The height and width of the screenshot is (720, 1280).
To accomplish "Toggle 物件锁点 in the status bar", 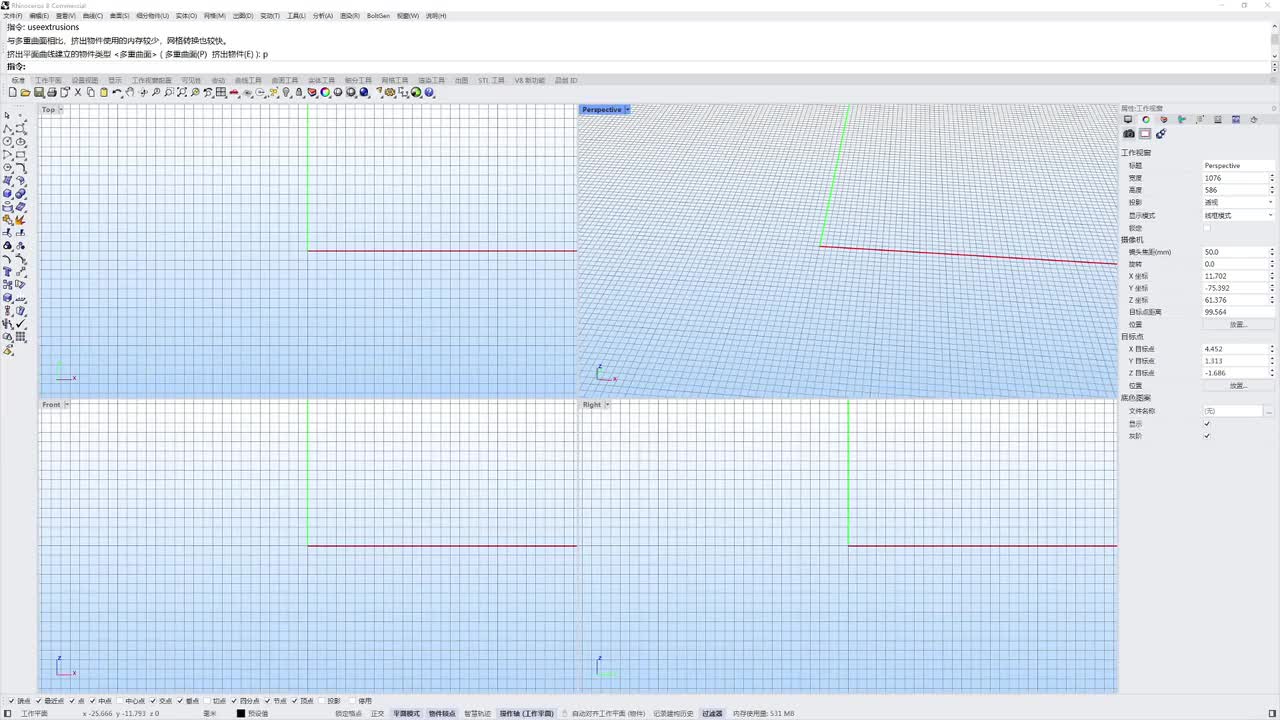I will [x=442, y=714].
